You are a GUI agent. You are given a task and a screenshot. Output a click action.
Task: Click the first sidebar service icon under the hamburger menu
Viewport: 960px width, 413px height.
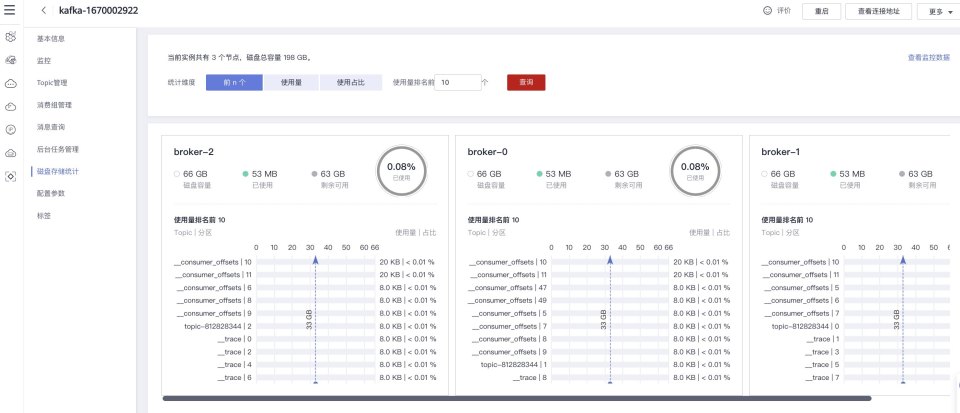point(11,36)
